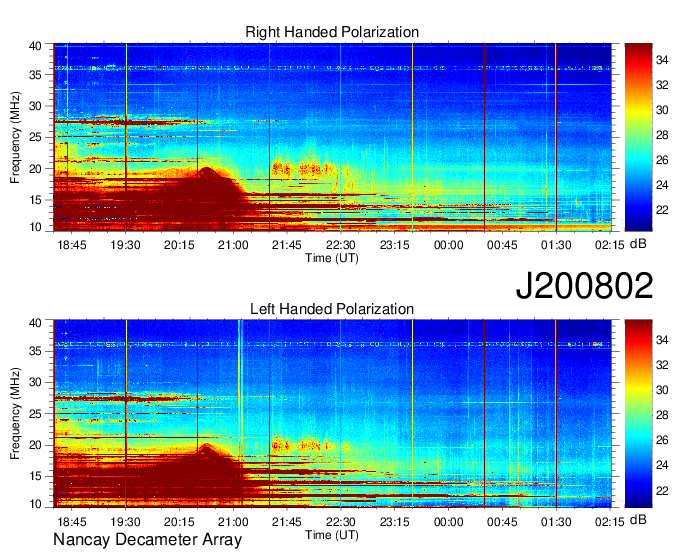Image resolution: width=680 pixels, height=552 pixels.
Task: Click 00:45 tick under Left Handed panel
Action: (502, 522)
